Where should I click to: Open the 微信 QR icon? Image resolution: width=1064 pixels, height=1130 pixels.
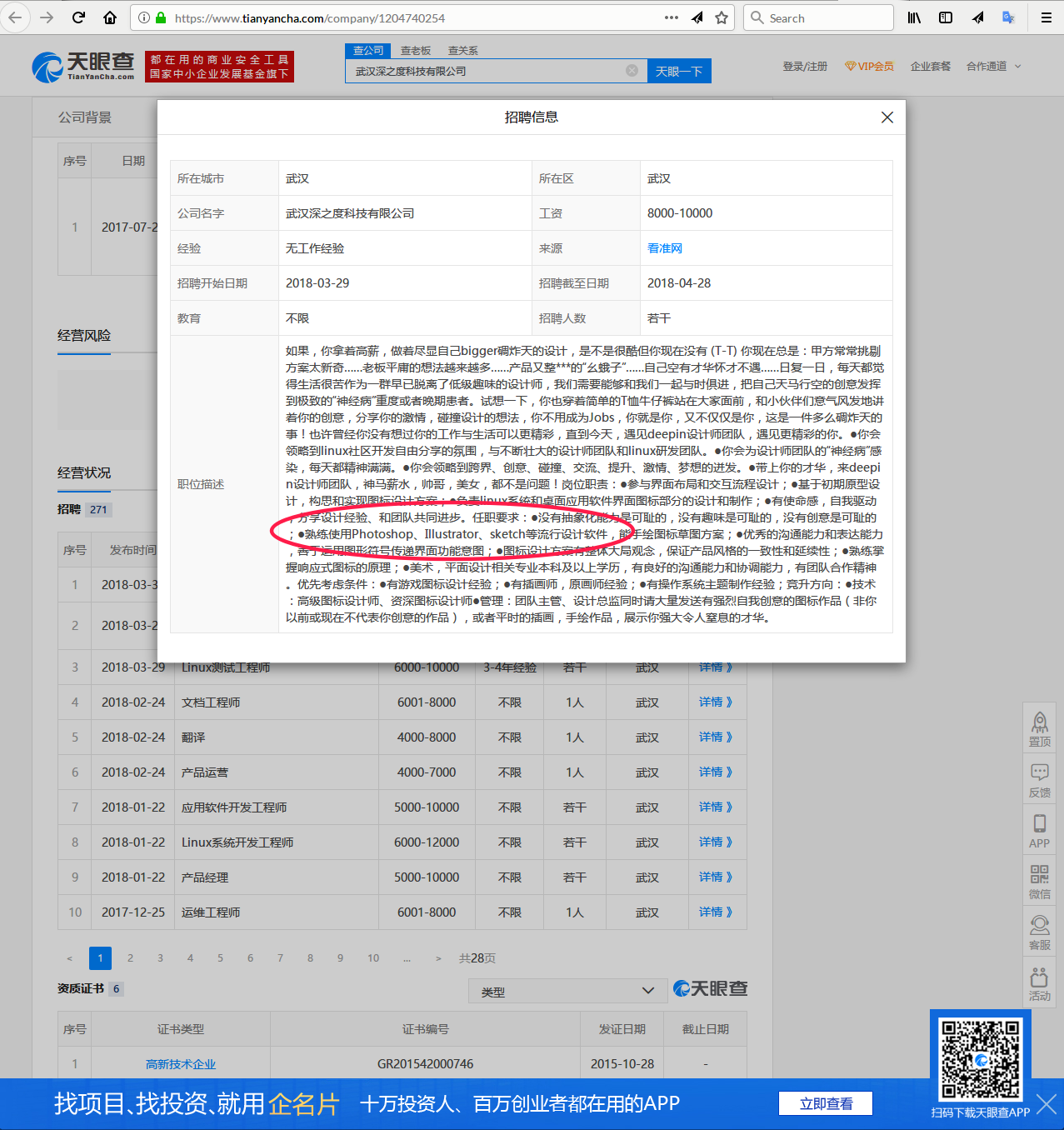(1039, 882)
